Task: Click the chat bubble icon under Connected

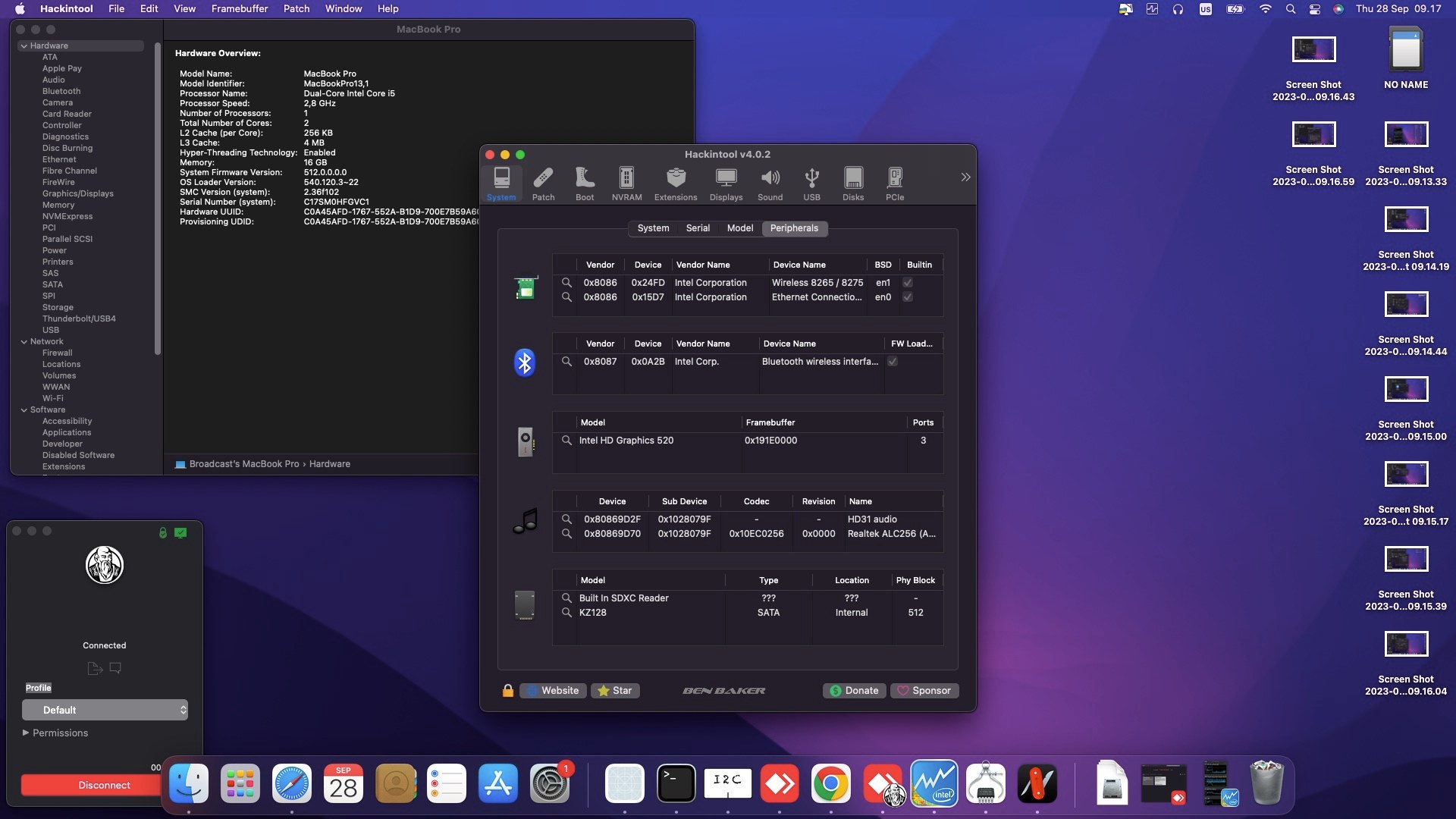Action: 115,668
